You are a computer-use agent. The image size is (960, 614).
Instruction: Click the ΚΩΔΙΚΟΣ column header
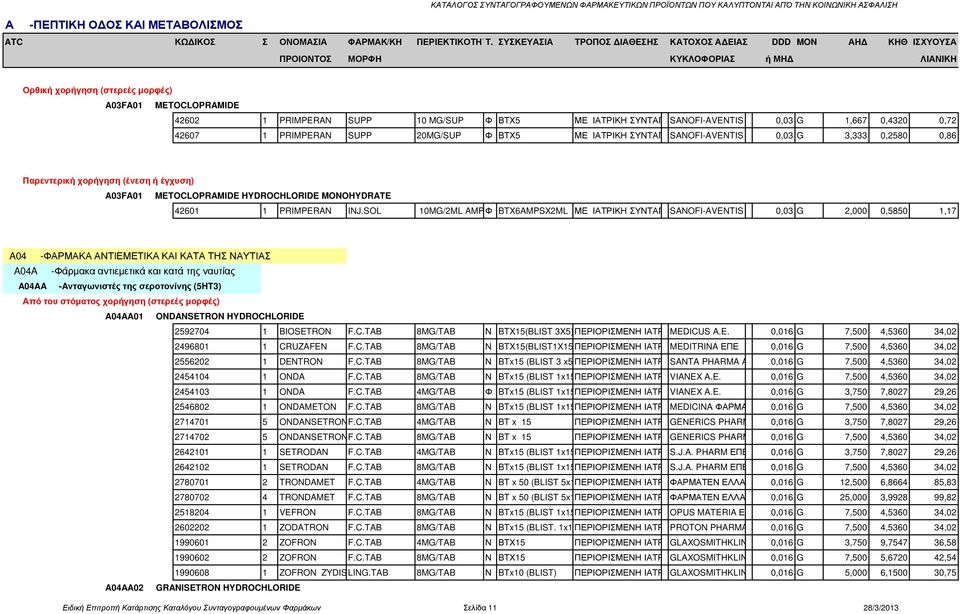(x=195, y=42)
